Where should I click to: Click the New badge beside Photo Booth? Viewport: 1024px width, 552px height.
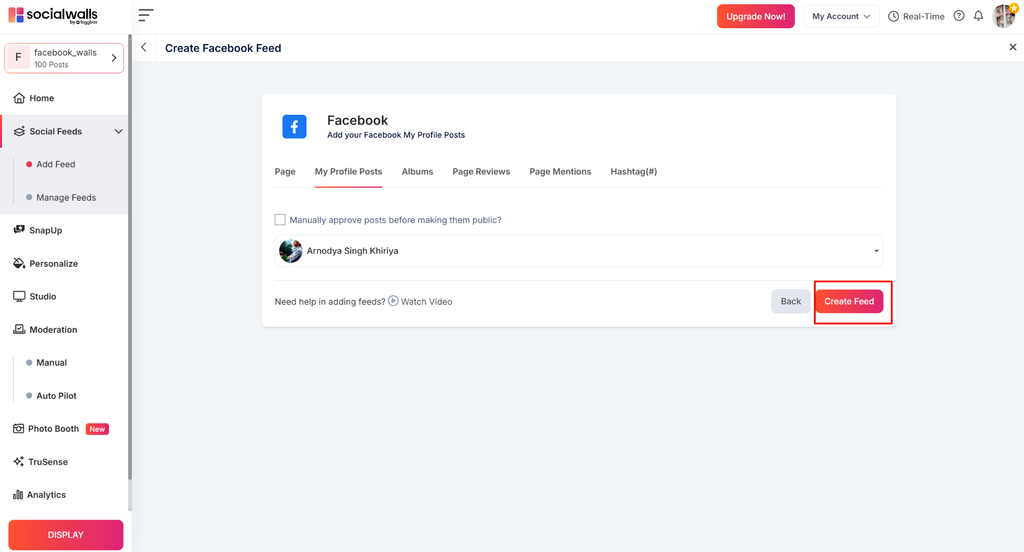pos(97,429)
